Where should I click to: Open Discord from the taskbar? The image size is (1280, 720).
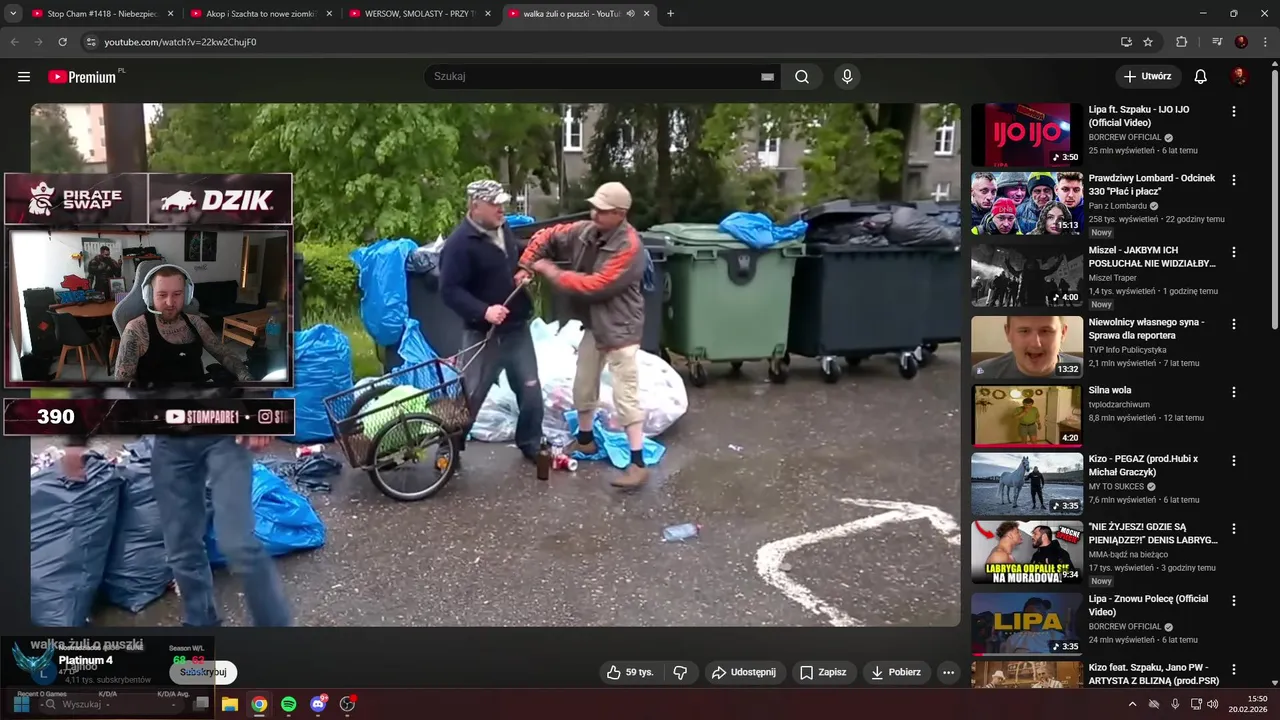(318, 704)
